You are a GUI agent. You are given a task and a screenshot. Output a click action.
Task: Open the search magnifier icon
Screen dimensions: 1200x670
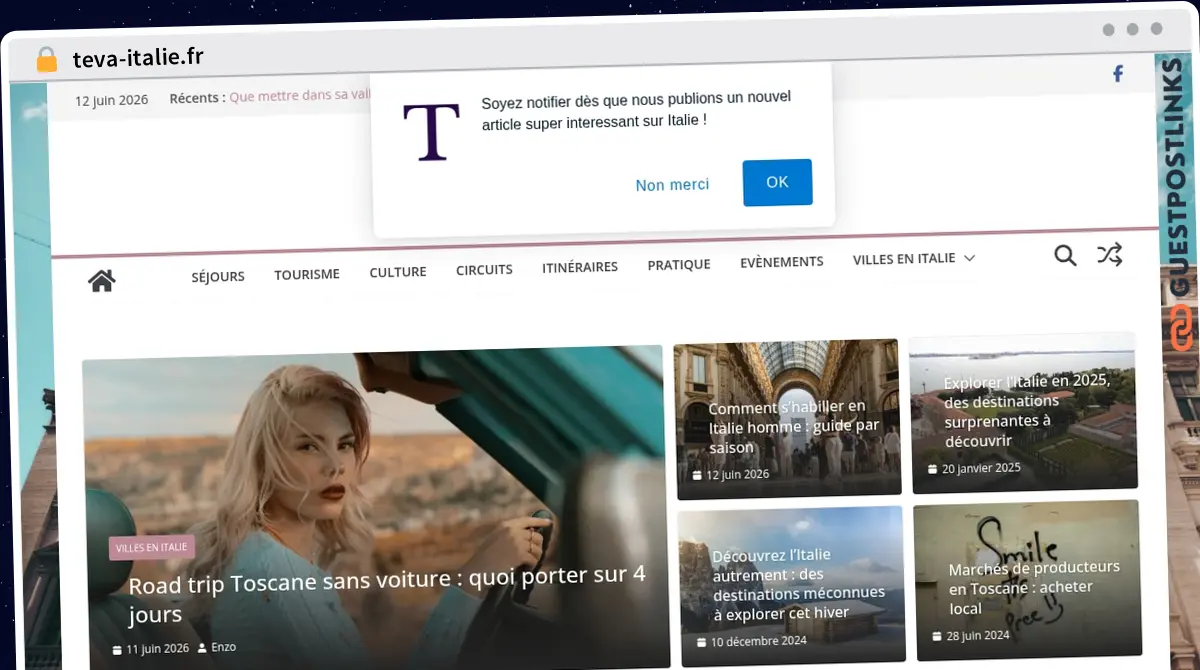point(1065,256)
